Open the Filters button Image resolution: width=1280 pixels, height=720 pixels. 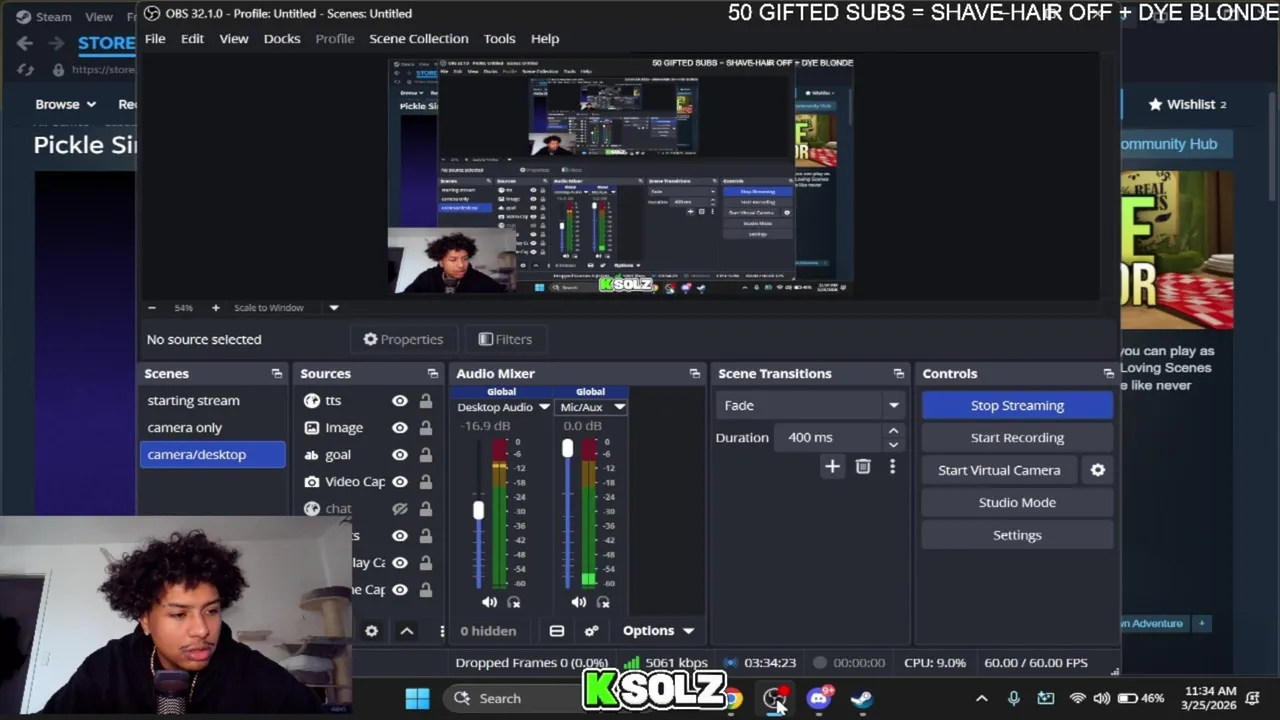pyautogui.click(x=505, y=339)
